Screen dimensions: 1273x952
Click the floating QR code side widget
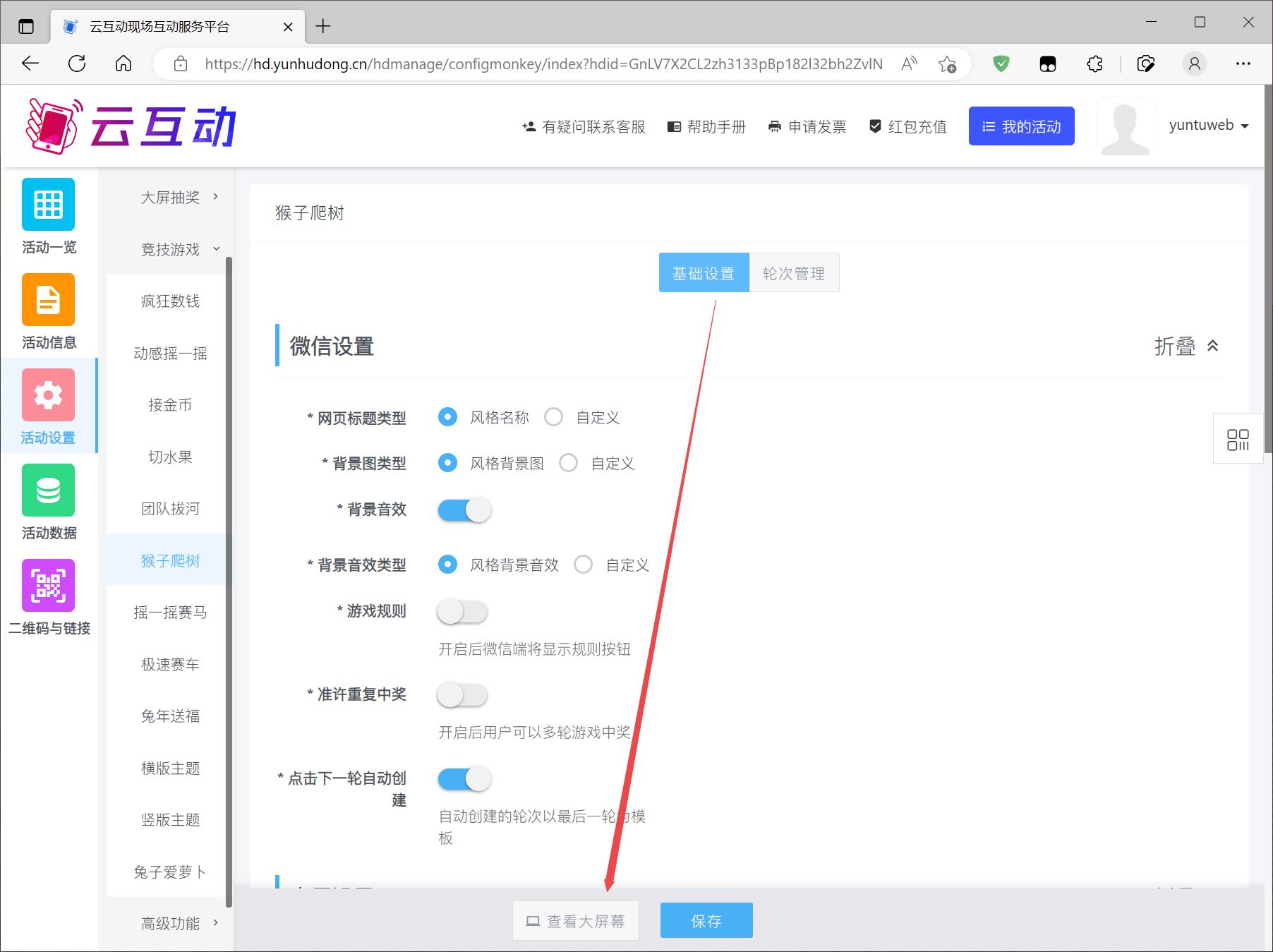pyautogui.click(x=1238, y=439)
